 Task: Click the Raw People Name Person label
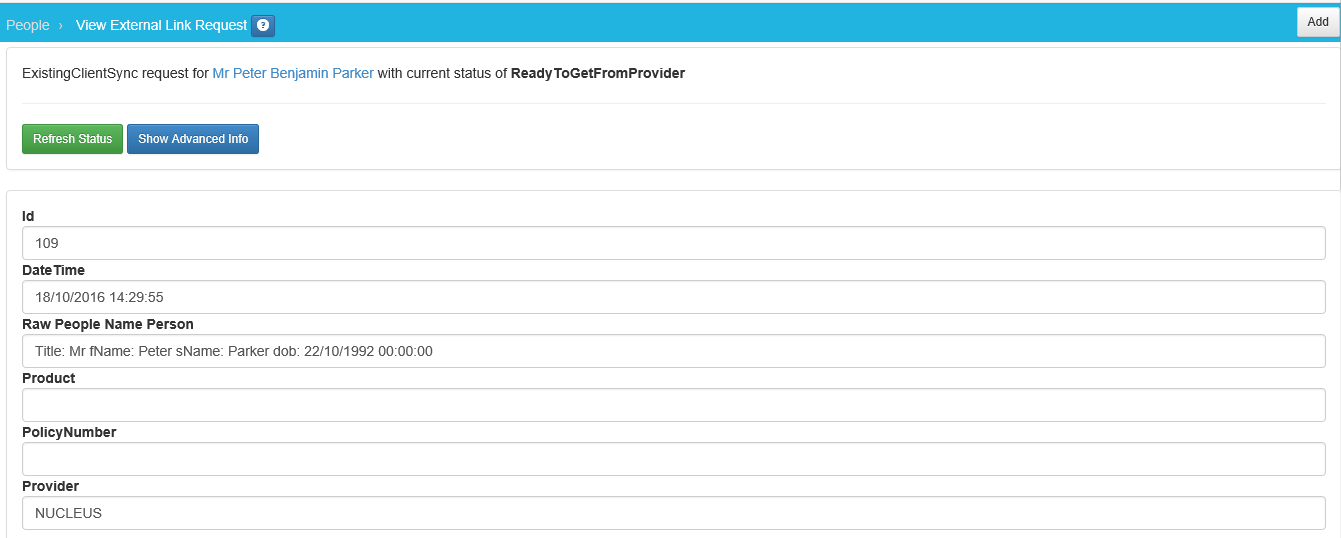click(x=108, y=324)
